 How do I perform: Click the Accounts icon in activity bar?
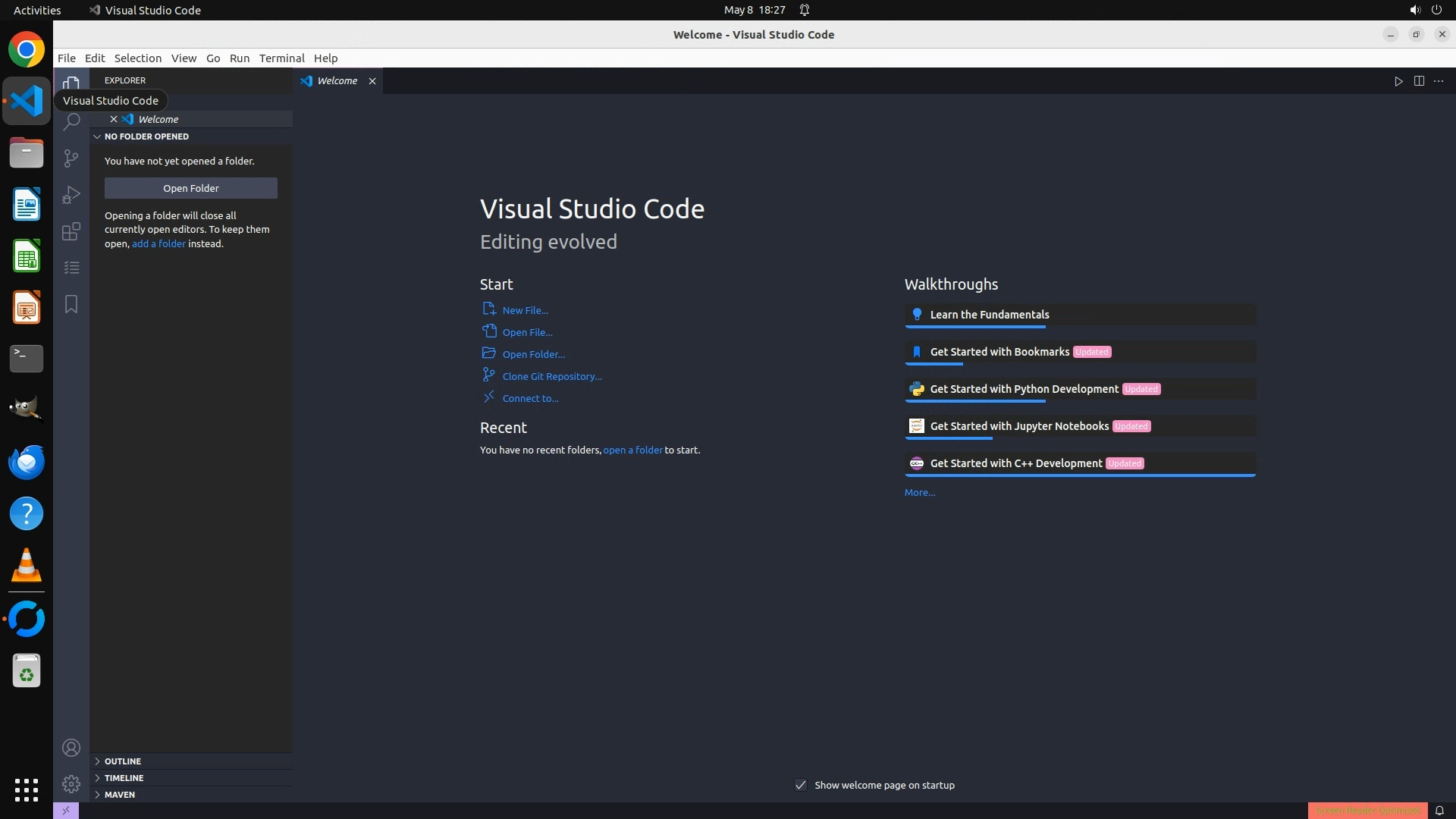tap(71, 748)
